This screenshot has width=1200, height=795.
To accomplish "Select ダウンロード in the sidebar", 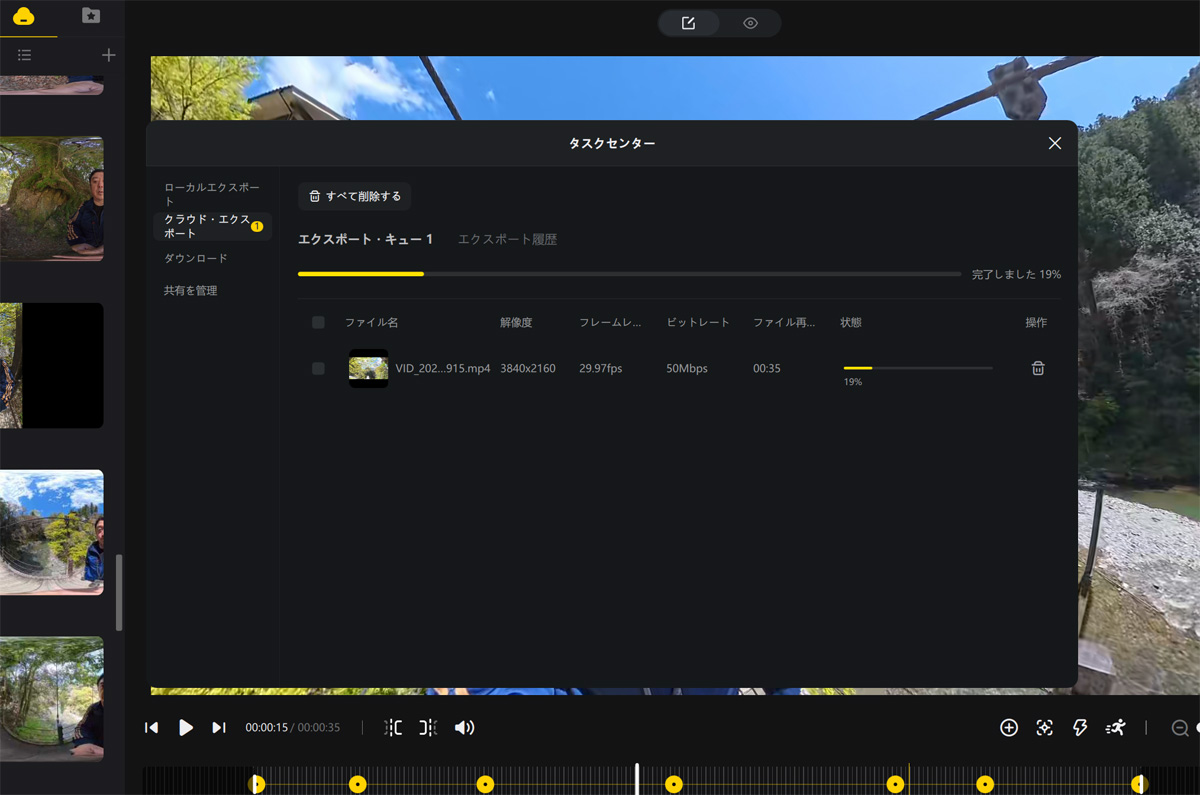I will [196, 259].
